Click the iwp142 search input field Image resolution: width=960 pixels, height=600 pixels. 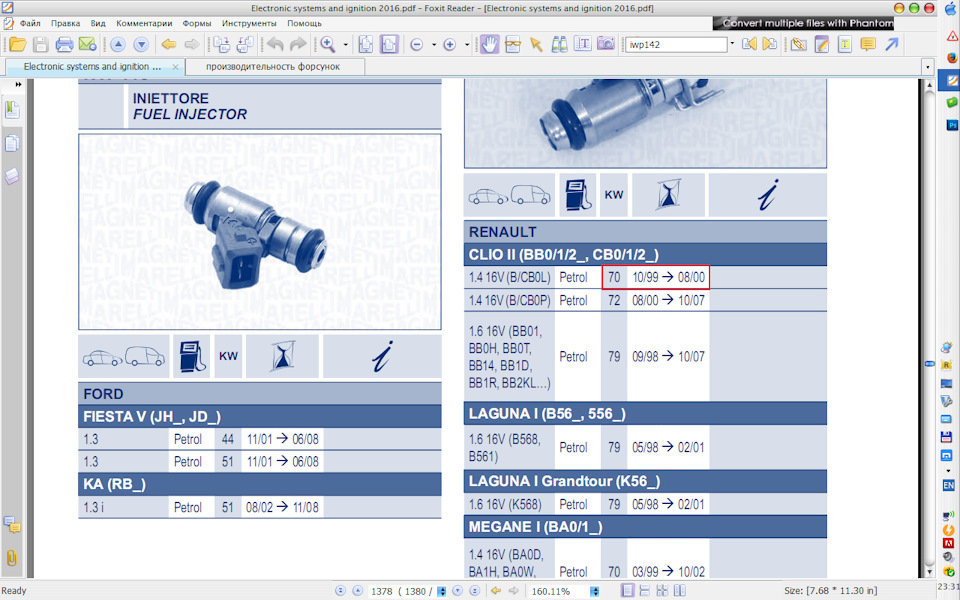click(x=675, y=45)
